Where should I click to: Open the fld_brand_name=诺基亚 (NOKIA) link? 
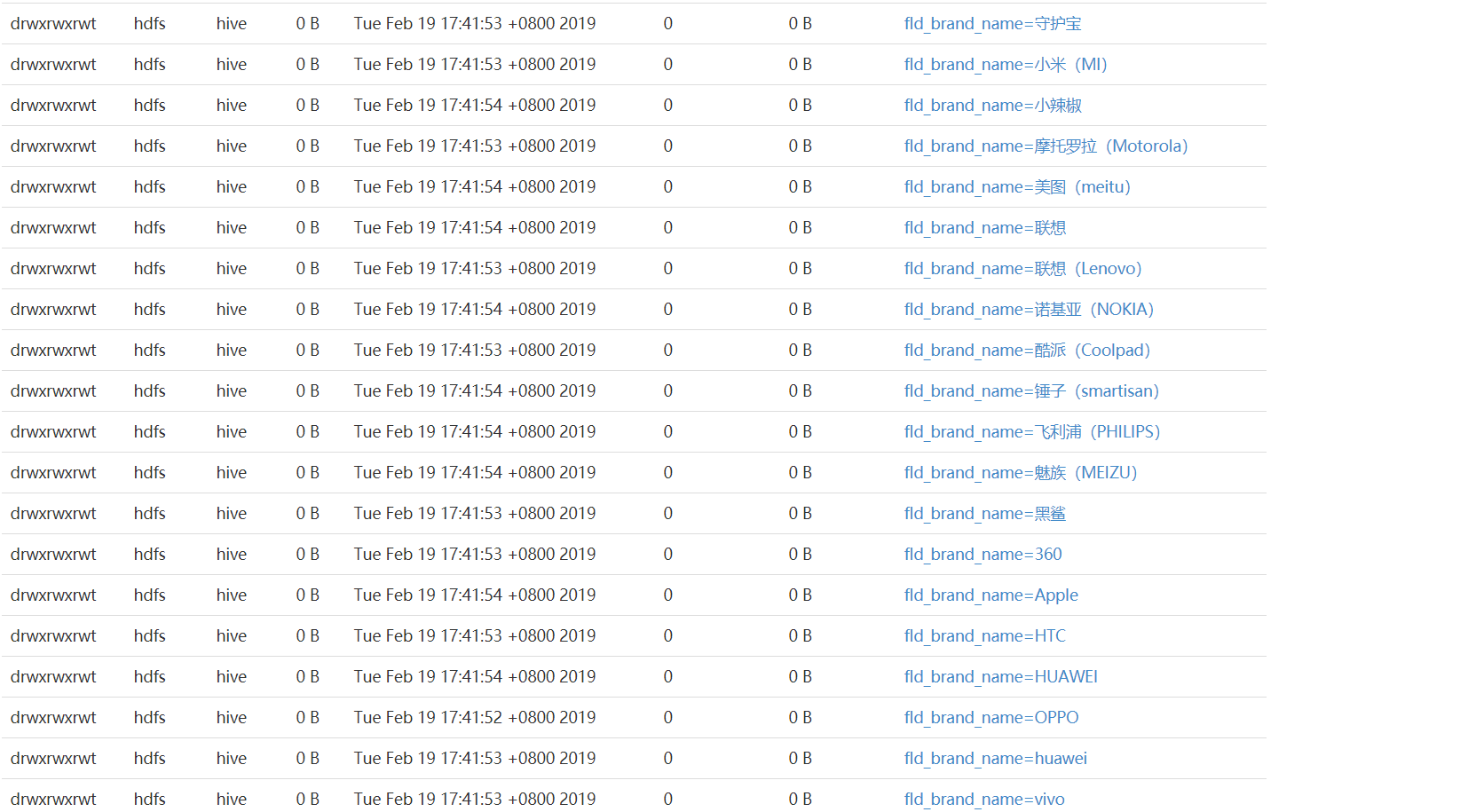(1029, 310)
